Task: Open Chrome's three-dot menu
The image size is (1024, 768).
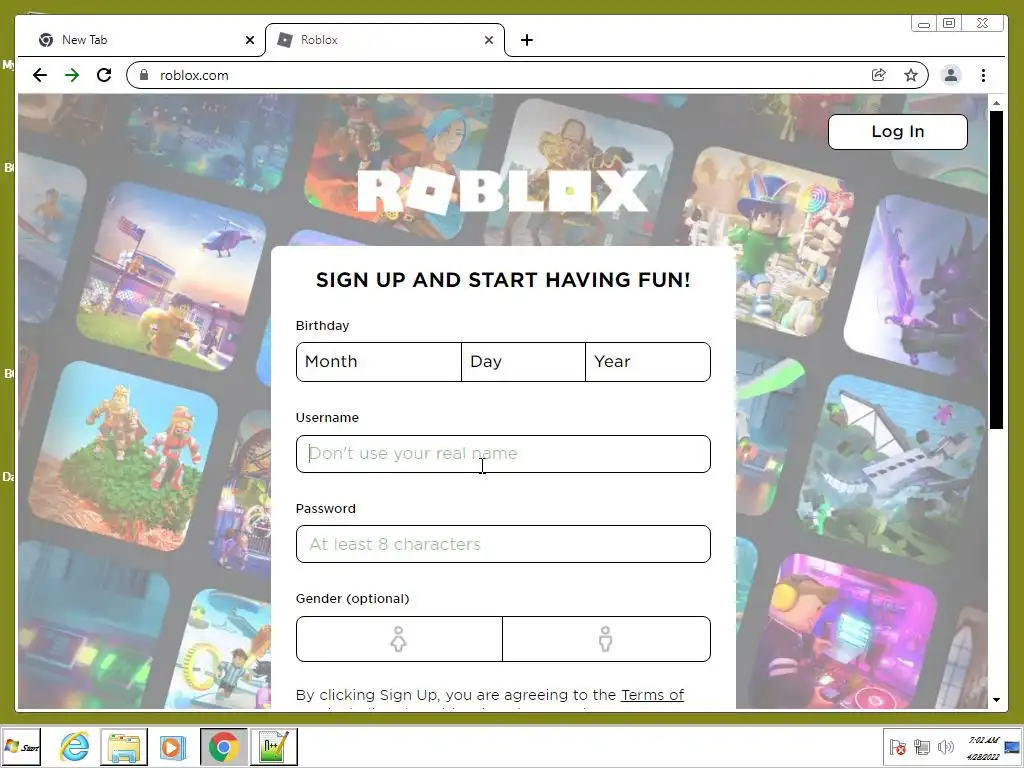Action: coord(983,75)
